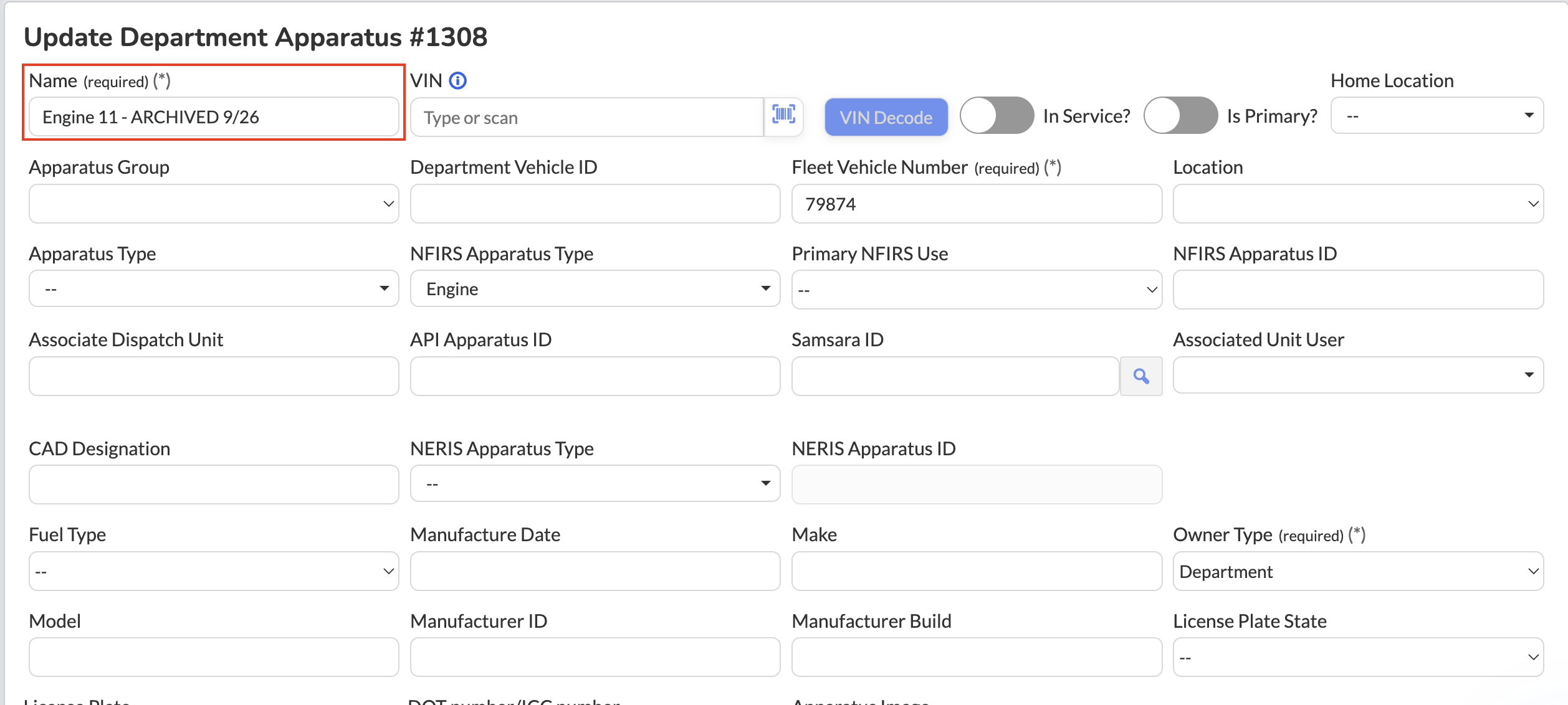Click the Model input field
1568x705 pixels.
(214, 657)
